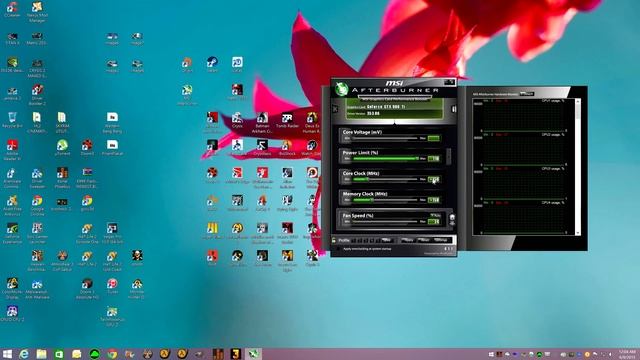Open the Afterburner Settings button

441,240
